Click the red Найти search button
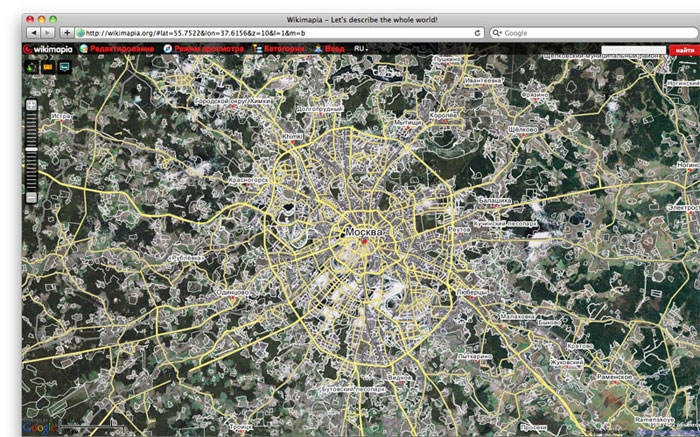Image resolution: width=700 pixels, height=437 pixels. coord(684,49)
